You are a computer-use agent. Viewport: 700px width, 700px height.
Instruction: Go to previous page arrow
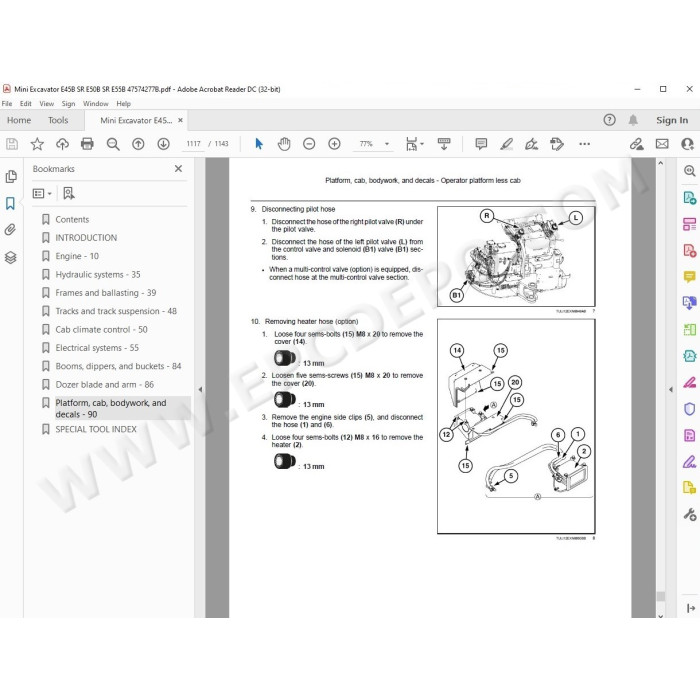tap(138, 144)
